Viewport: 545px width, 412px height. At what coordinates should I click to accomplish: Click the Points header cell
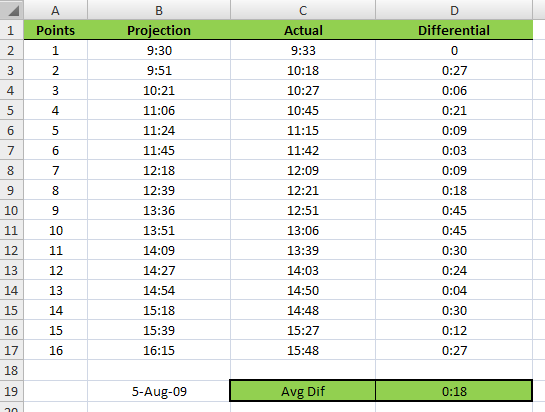(55, 30)
